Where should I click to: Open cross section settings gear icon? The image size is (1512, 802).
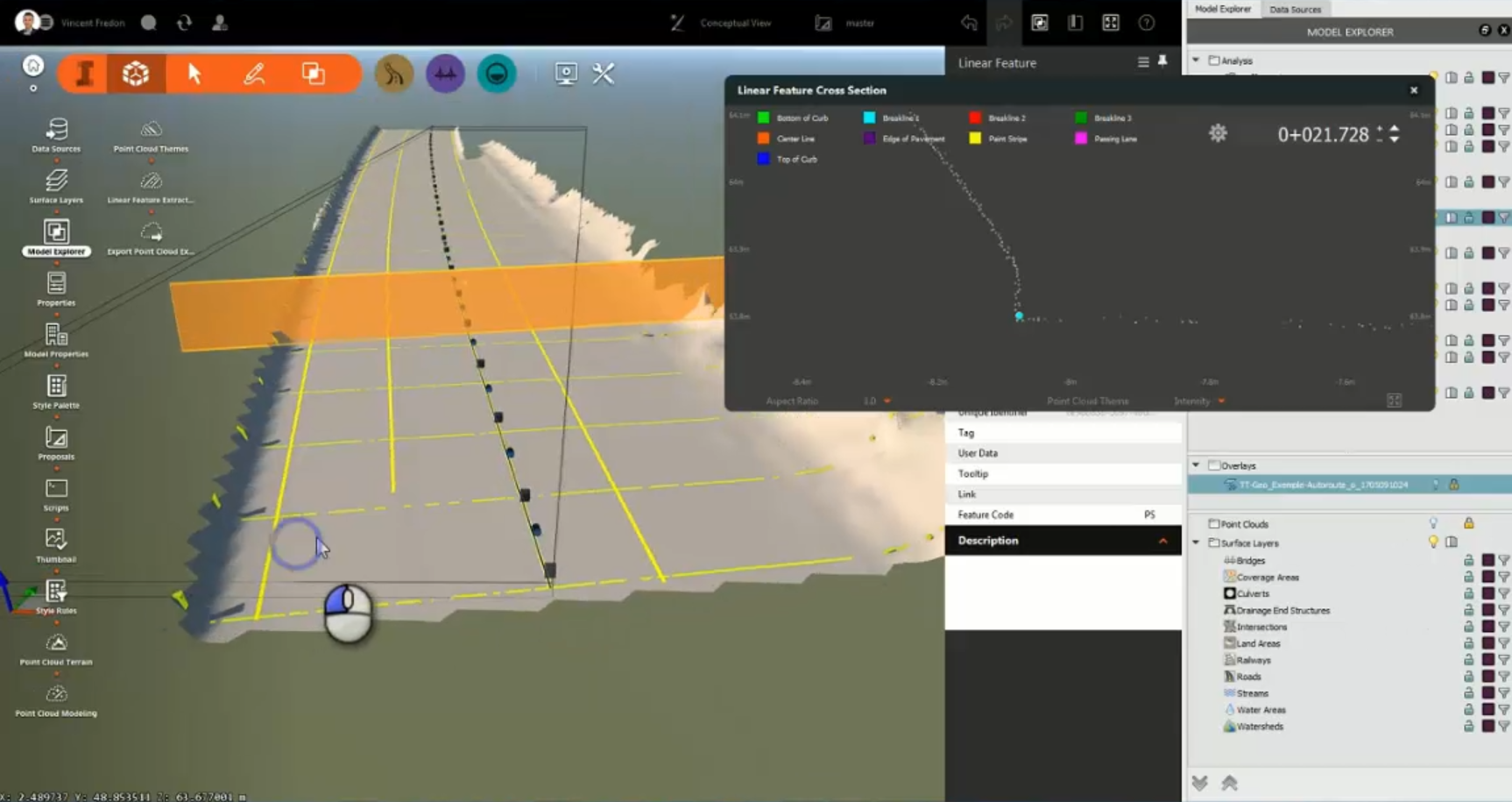[1218, 133]
